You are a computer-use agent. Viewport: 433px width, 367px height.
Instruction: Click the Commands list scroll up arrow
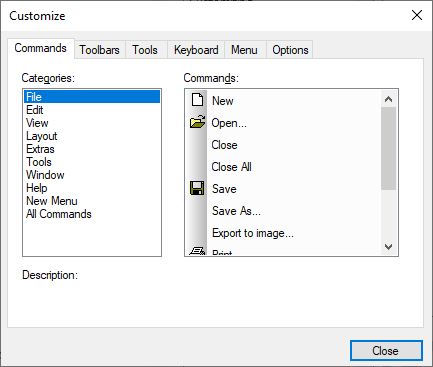point(388,99)
